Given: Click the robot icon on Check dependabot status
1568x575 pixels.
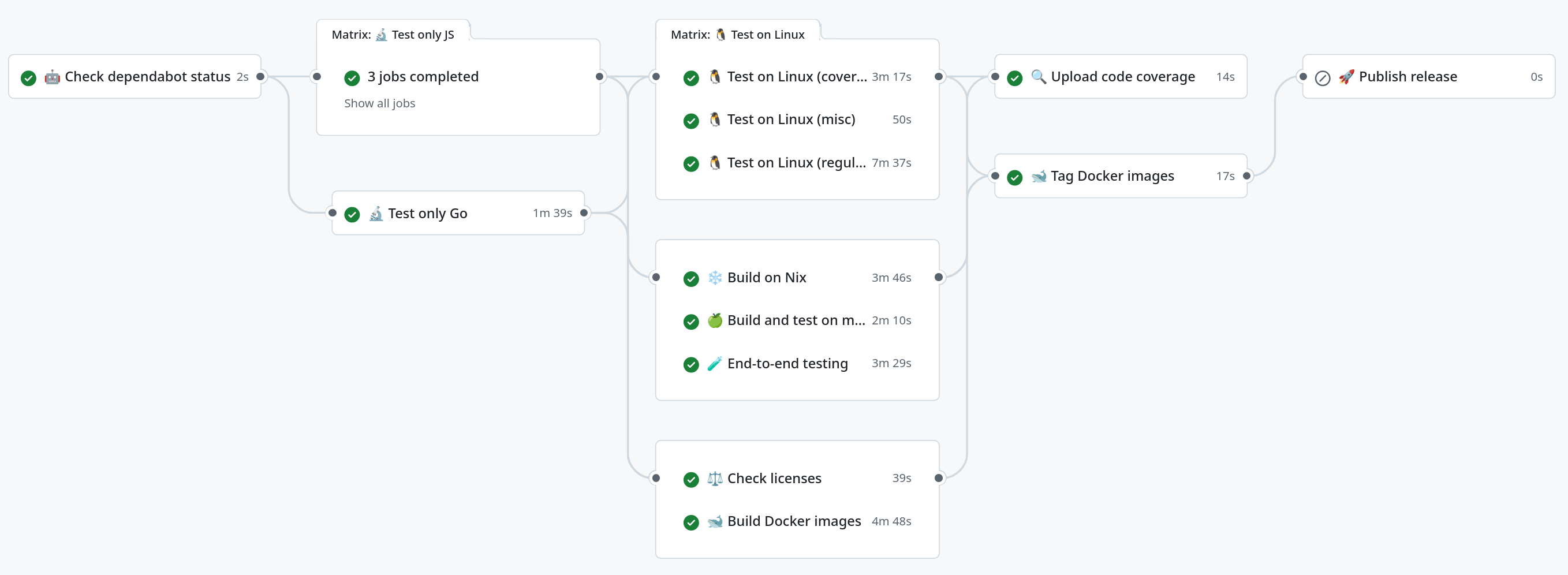Looking at the screenshot, I should (53, 77).
